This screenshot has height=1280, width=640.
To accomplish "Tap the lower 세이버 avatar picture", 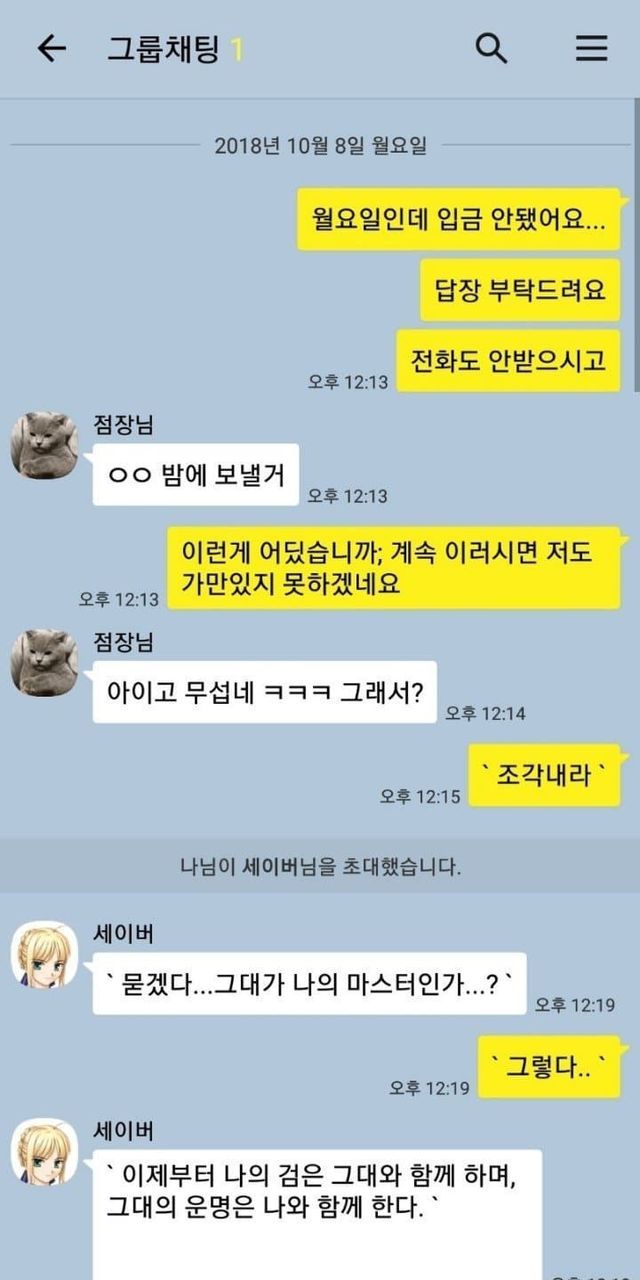I will (44, 1151).
